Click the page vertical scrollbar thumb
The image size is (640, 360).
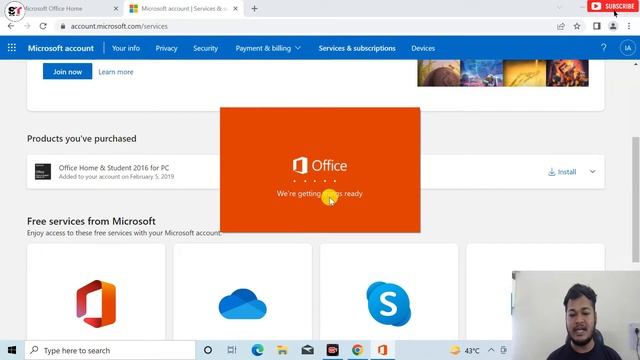(636, 199)
